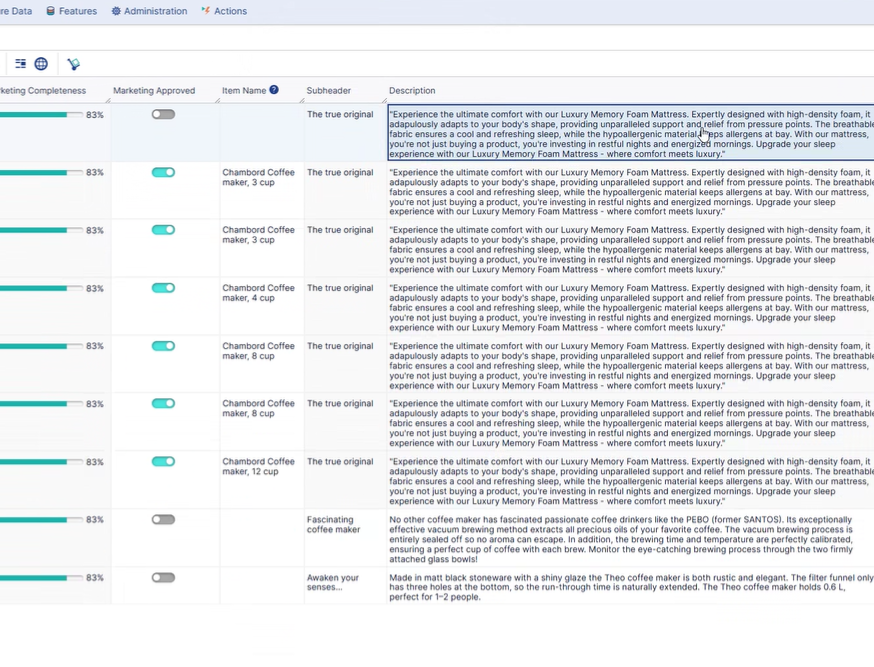Click the column configuration list icon

[x=20, y=64]
